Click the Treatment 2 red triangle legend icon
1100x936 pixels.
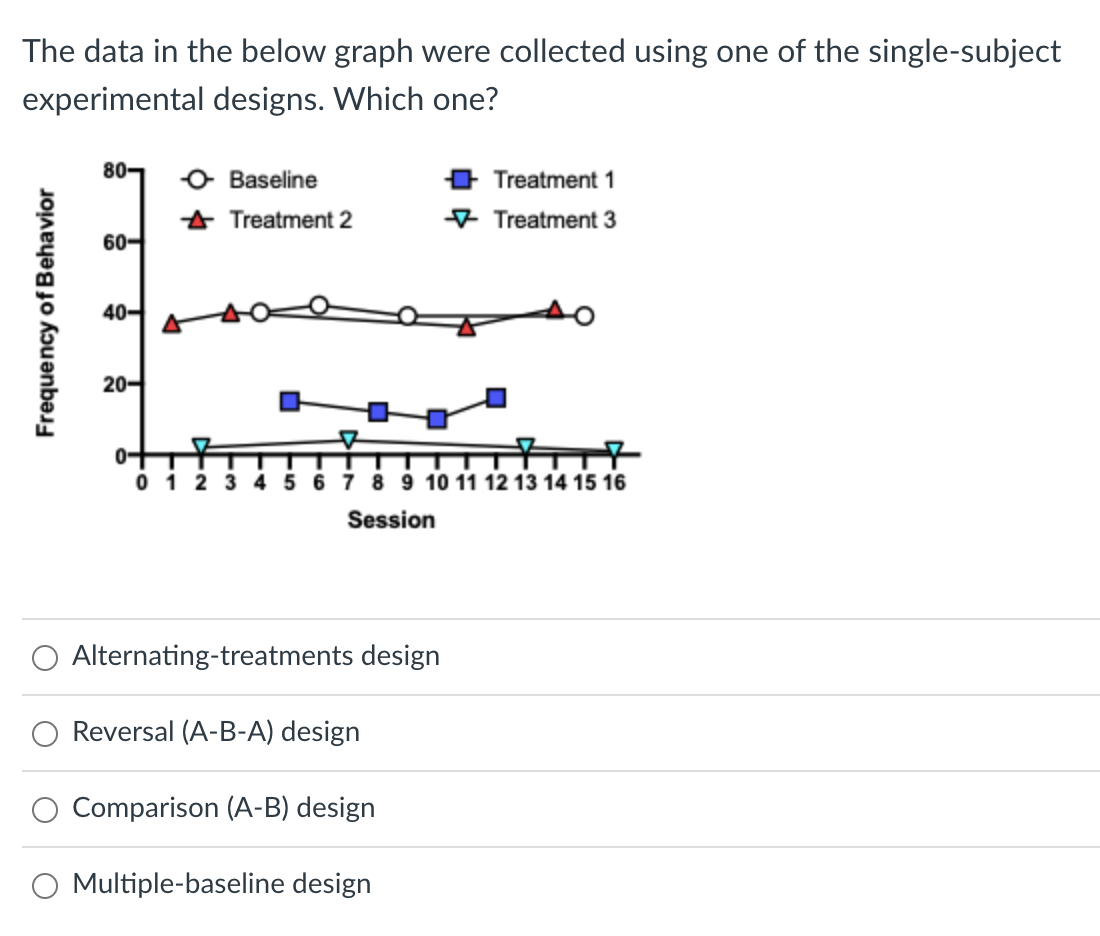[x=196, y=221]
